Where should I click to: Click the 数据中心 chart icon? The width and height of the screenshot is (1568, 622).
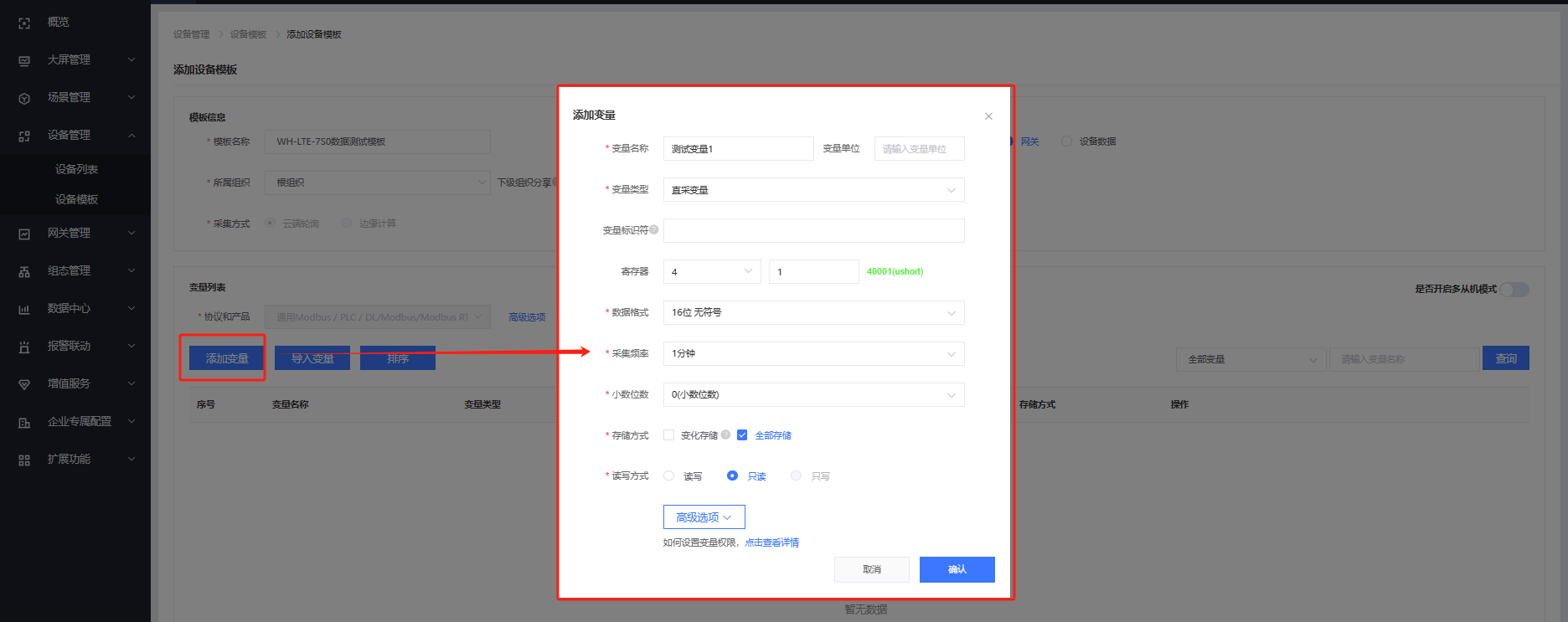[24, 309]
